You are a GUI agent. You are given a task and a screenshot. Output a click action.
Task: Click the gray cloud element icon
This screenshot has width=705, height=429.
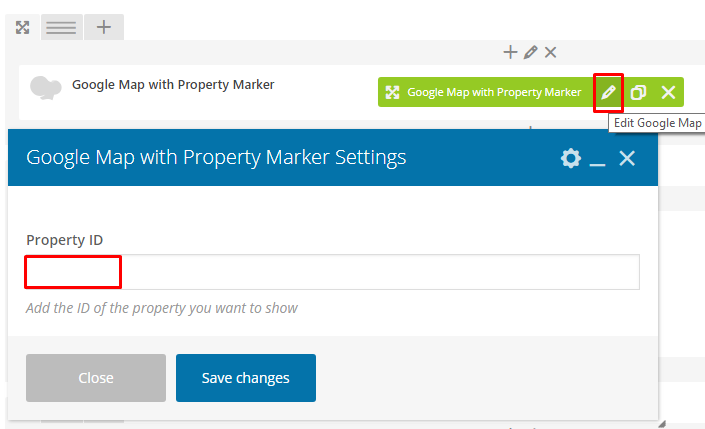point(45,88)
